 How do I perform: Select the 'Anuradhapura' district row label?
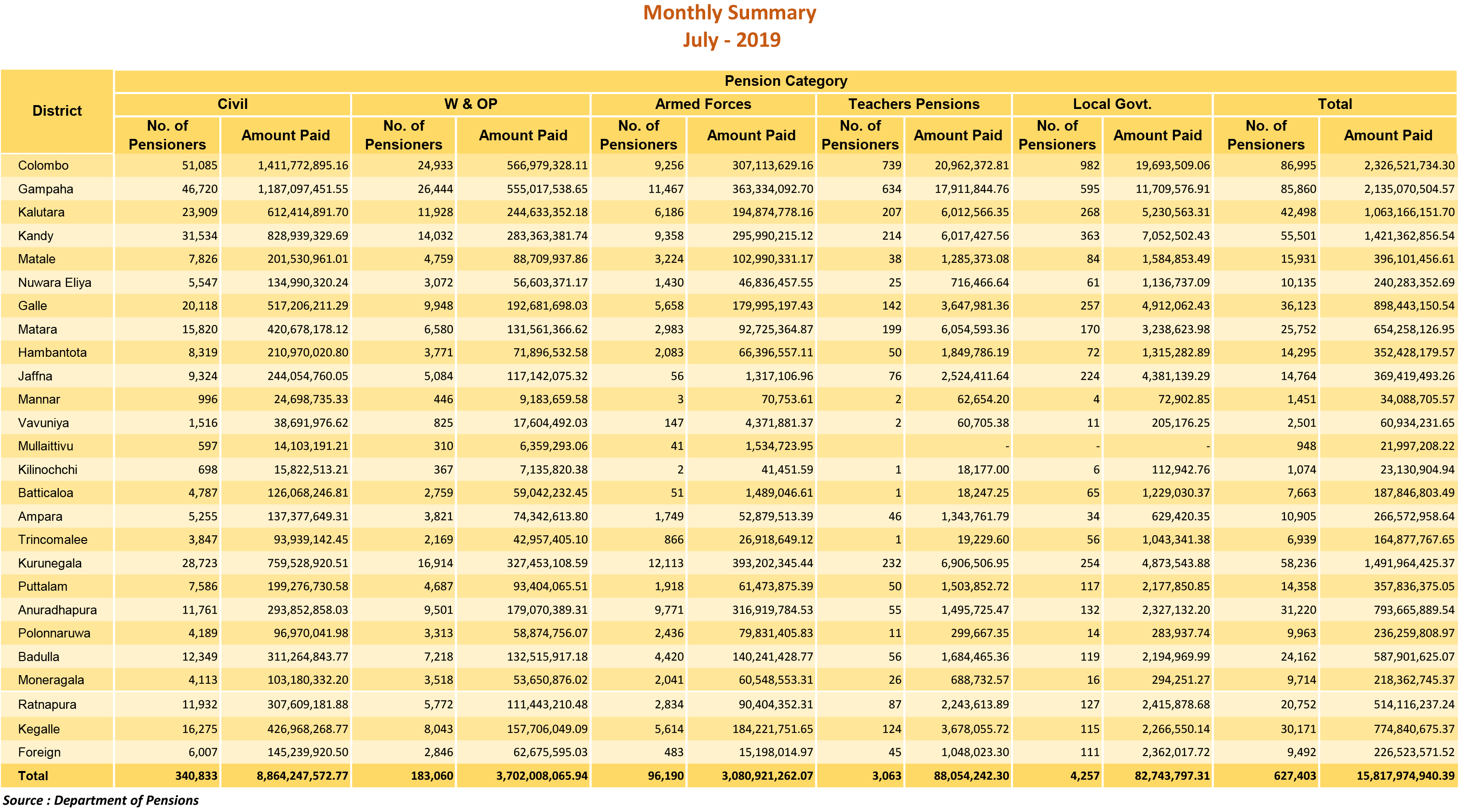[x=57, y=610]
